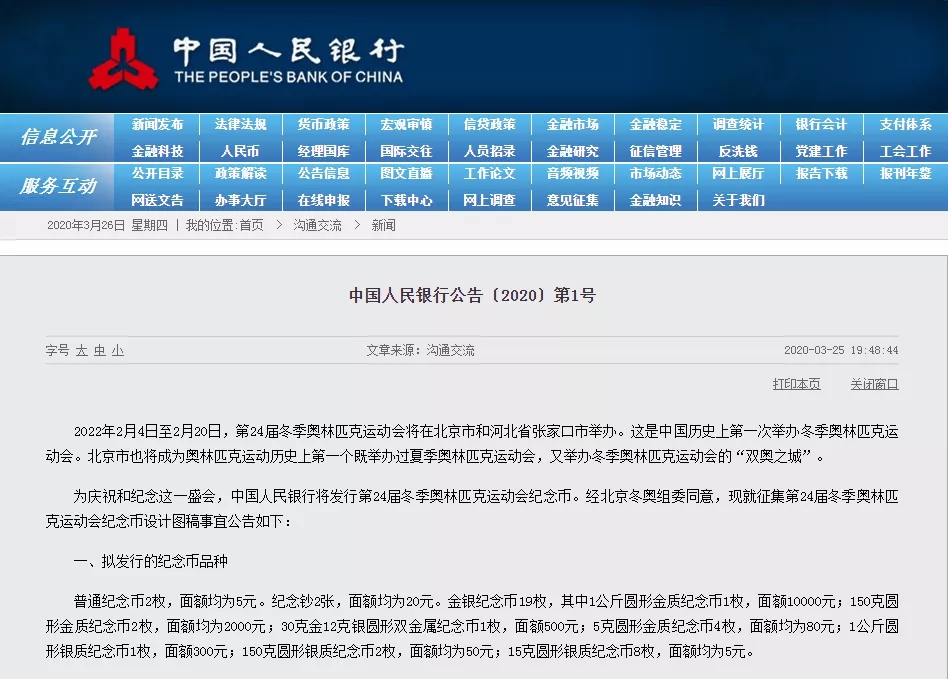
Task: Open 下载中心 link
Action: tap(406, 200)
